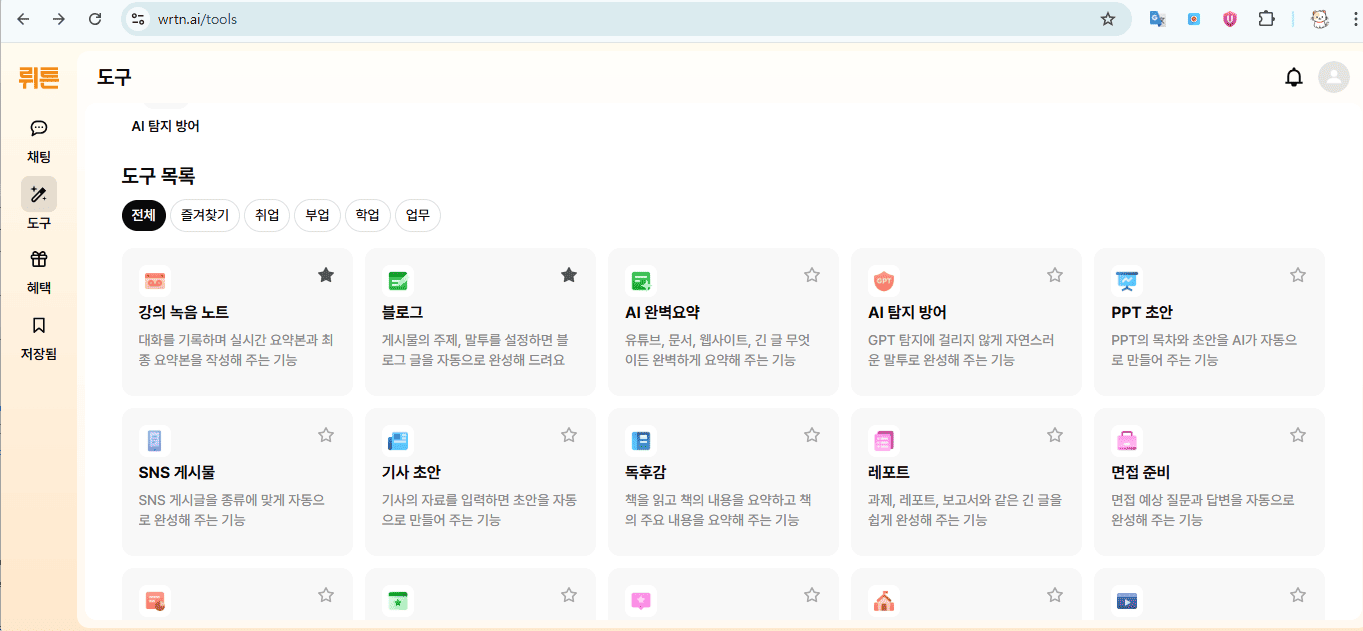Favorite 독후감 with its star

point(812,435)
